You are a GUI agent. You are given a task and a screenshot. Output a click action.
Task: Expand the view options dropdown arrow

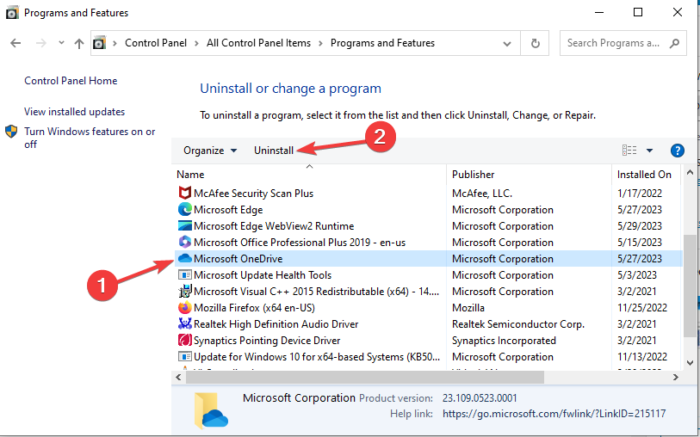pos(649,150)
